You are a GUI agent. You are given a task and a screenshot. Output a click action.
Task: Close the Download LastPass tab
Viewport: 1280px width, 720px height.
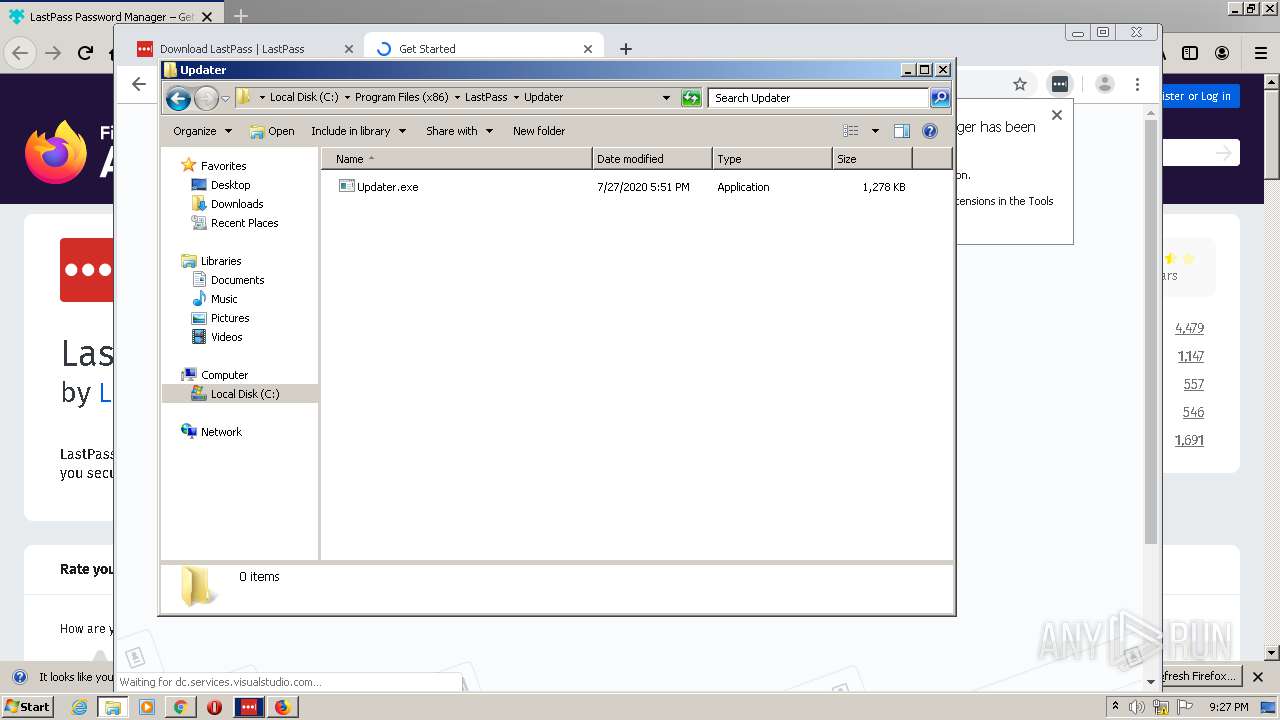click(349, 49)
